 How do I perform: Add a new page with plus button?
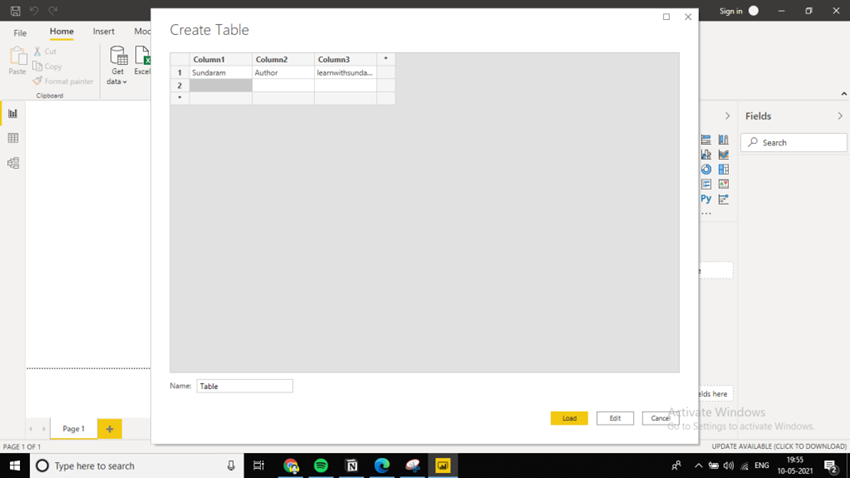110,429
